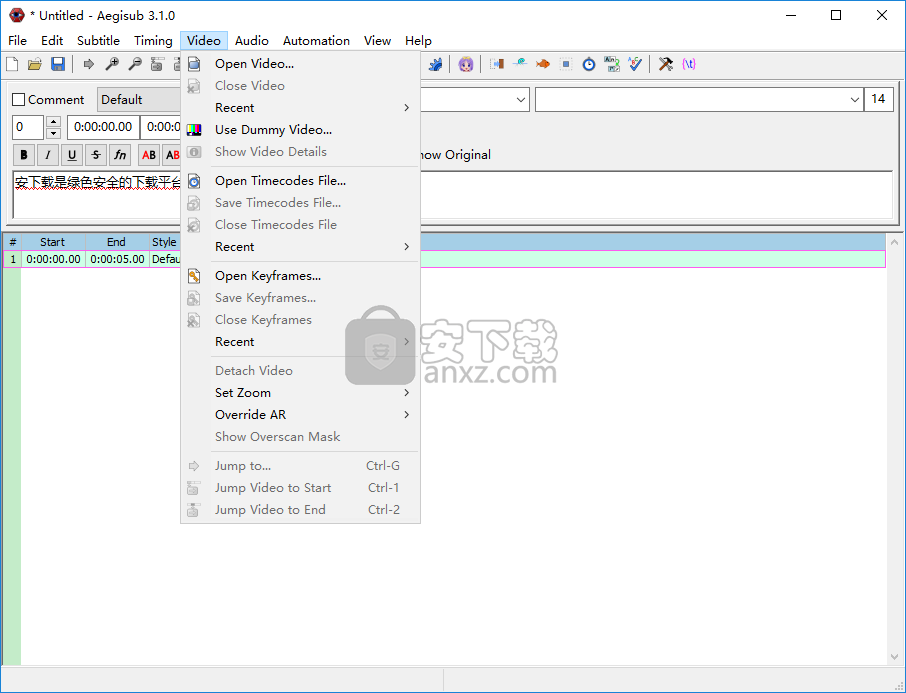
Task: Open the Timing Post-Processor clock icon
Action: (589, 64)
